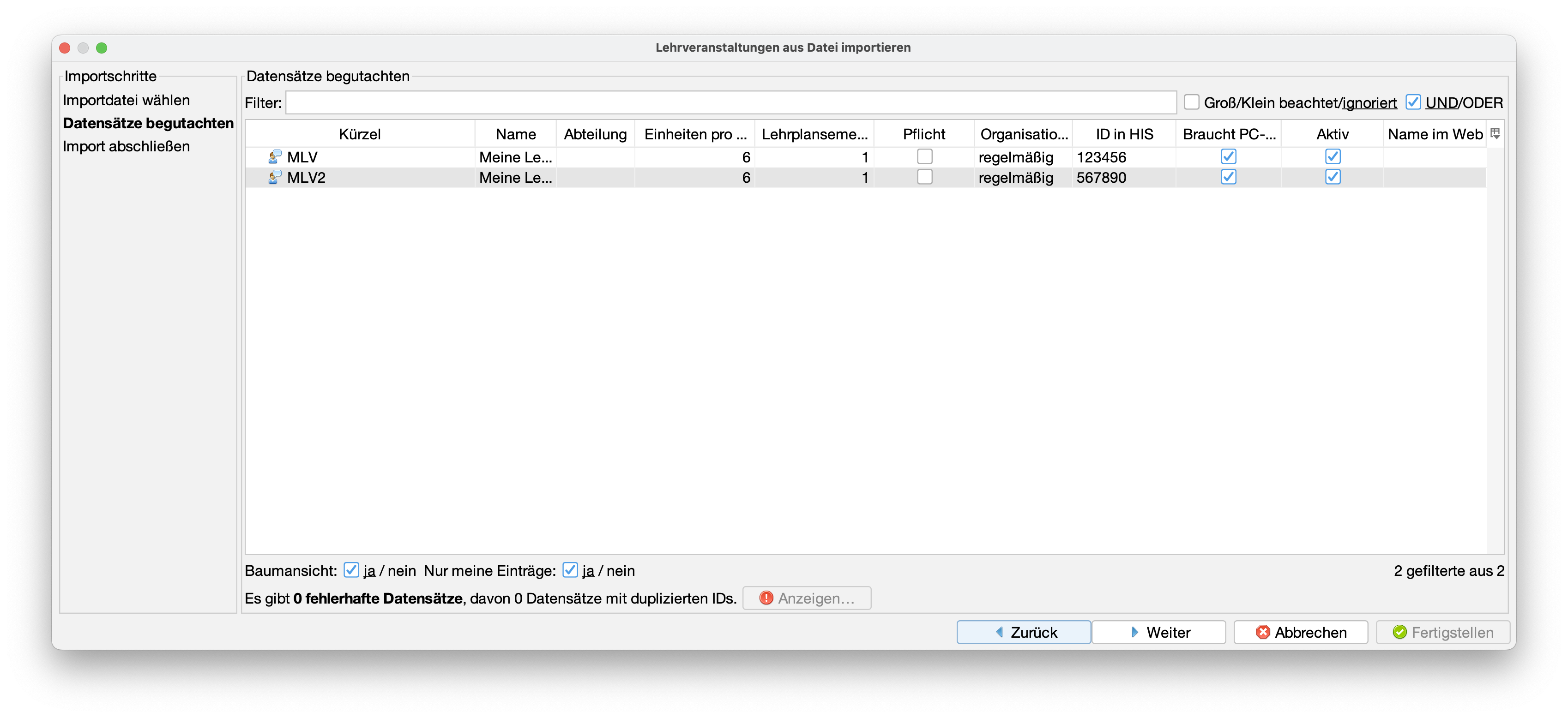Sort by the Name im Web column header
This screenshot has height=718, width=1568.
tap(1435, 134)
